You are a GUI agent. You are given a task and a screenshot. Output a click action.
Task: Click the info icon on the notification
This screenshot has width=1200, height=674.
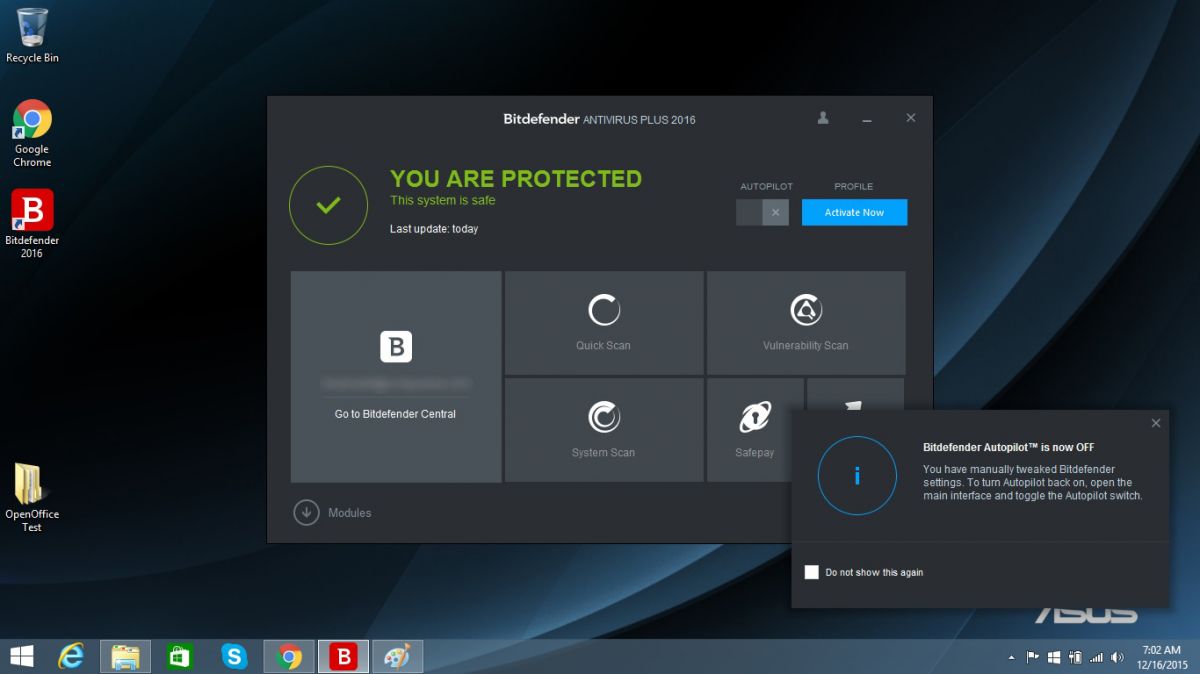(x=856, y=476)
